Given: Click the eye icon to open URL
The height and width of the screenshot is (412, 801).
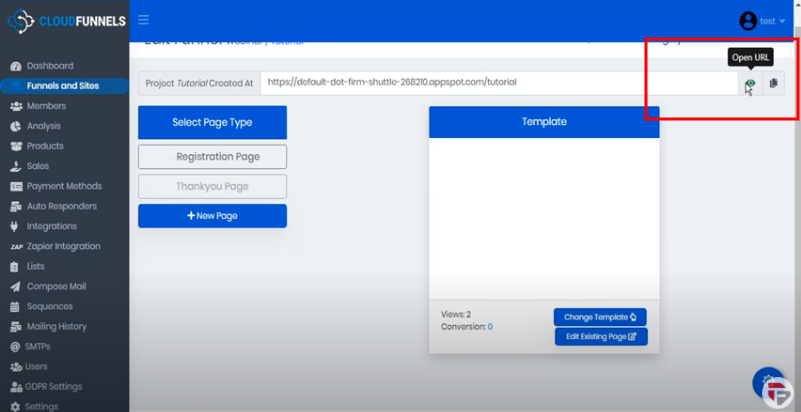Looking at the screenshot, I should click(749, 84).
